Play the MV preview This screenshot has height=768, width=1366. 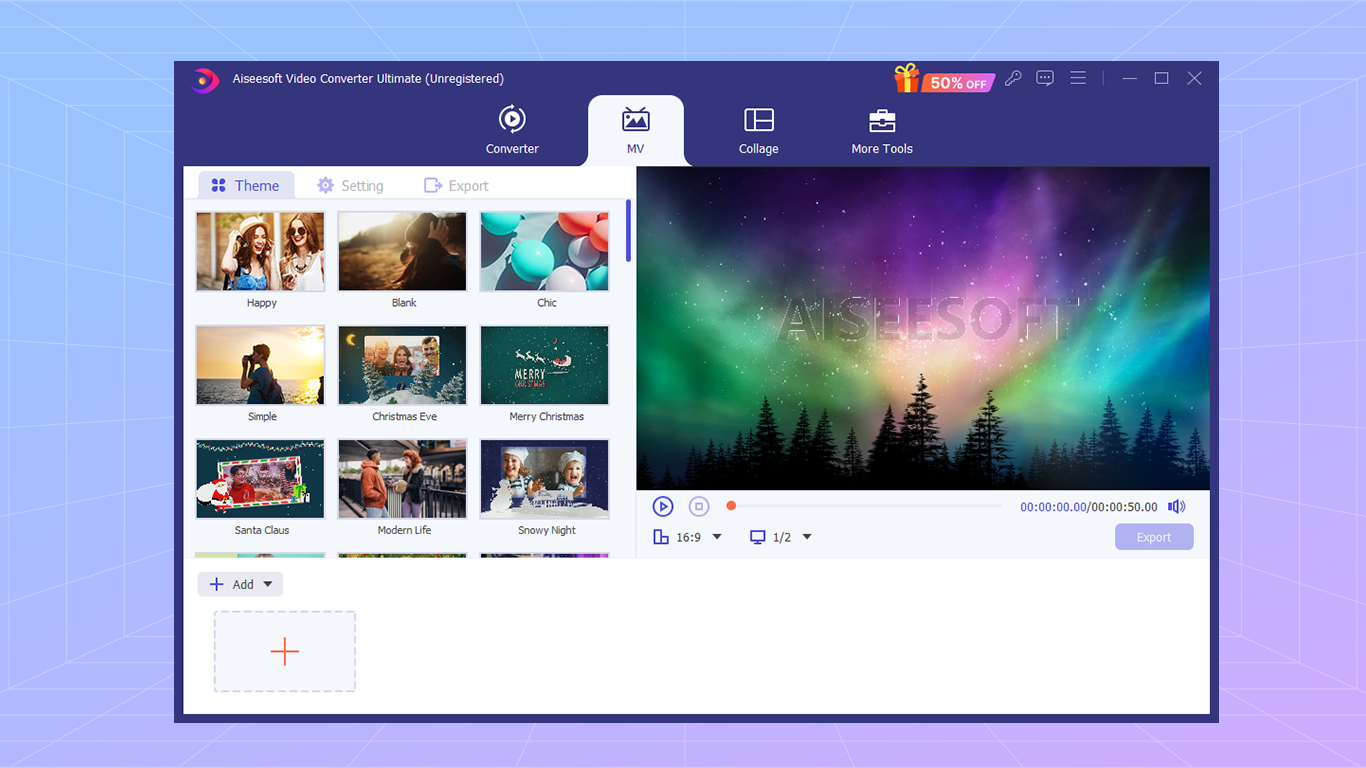pyautogui.click(x=663, y=506)
